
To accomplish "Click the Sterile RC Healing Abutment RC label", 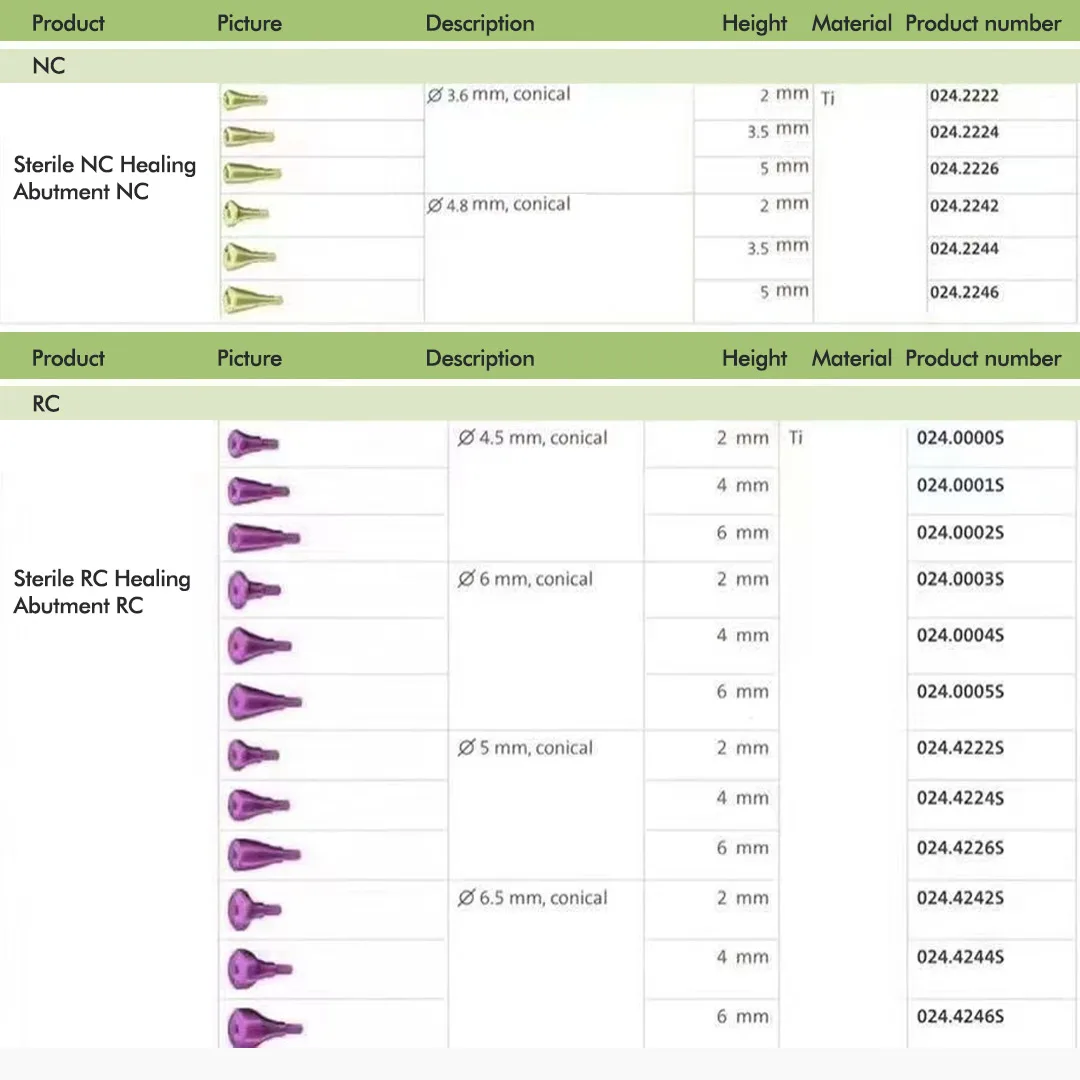I will [102, 592].
